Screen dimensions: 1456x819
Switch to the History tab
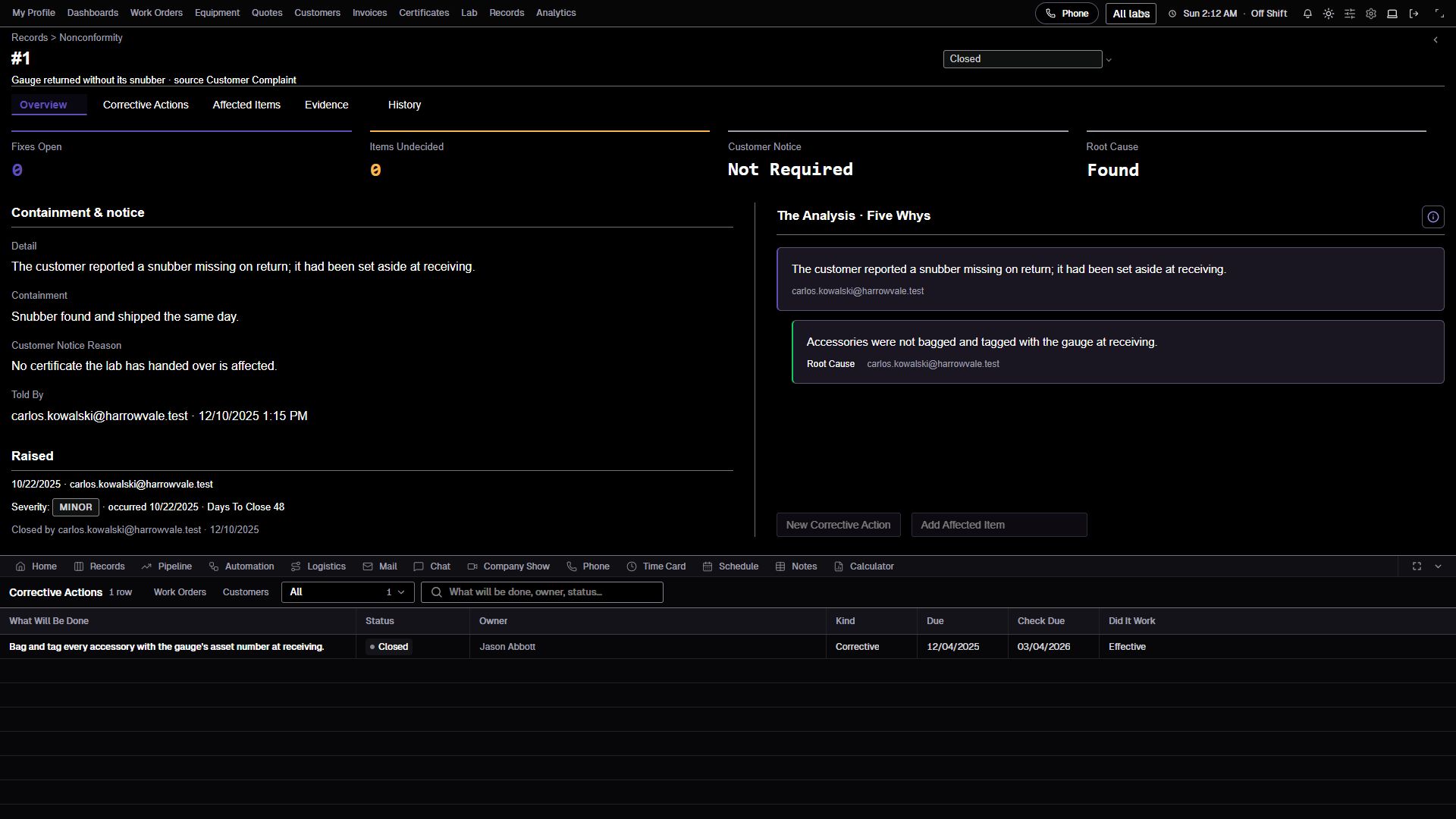click(x=404, y=105)
